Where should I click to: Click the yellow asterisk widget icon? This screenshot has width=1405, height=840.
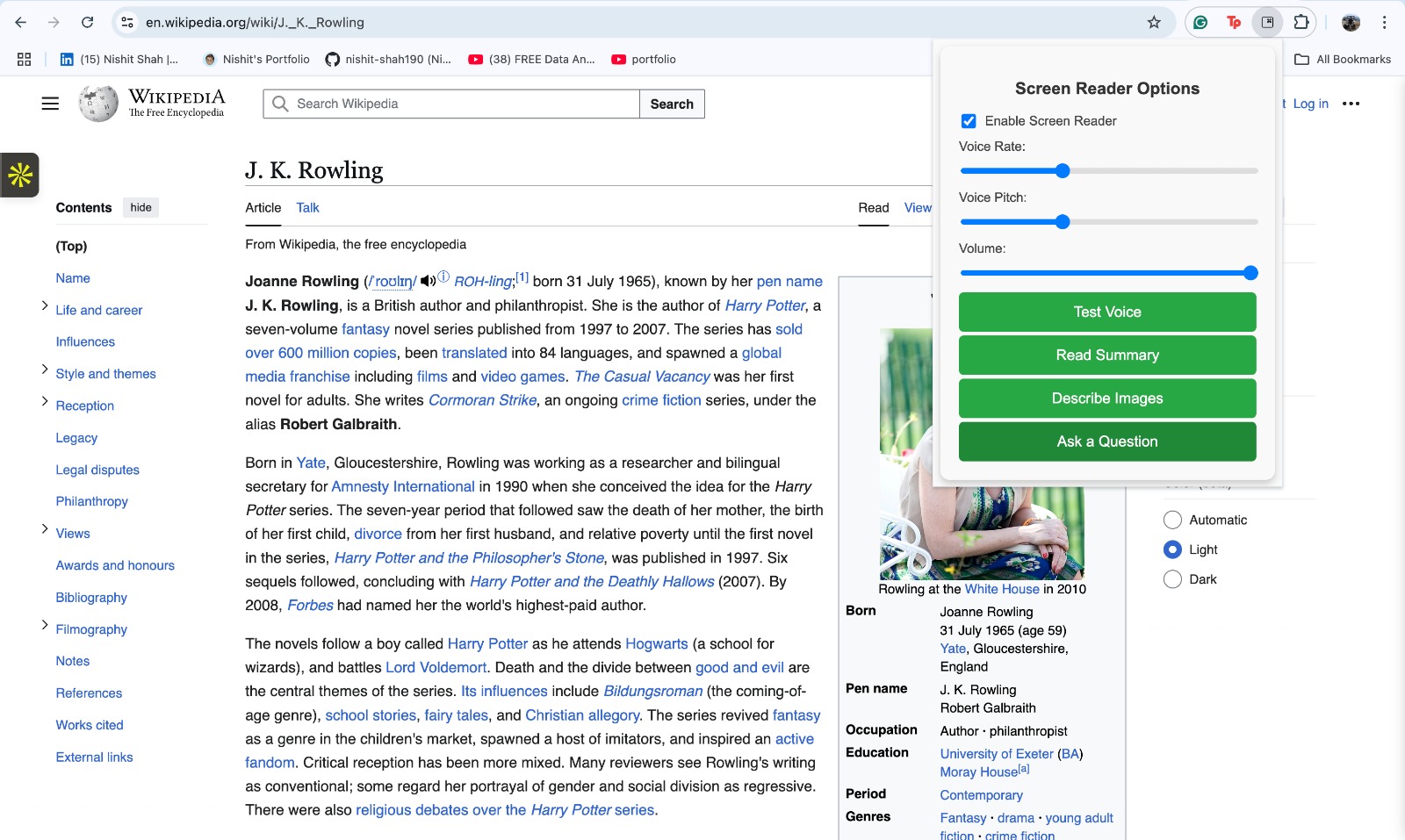tap(19, 176)
